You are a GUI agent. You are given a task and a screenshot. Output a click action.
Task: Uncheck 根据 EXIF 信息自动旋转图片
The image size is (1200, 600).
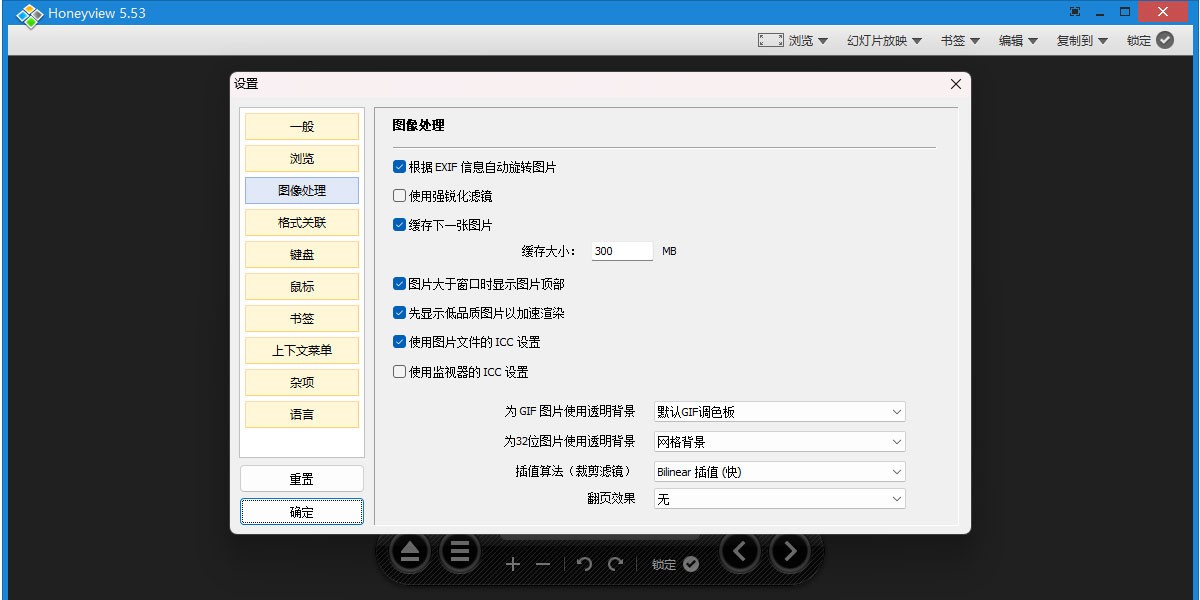[x=400, y=167]
